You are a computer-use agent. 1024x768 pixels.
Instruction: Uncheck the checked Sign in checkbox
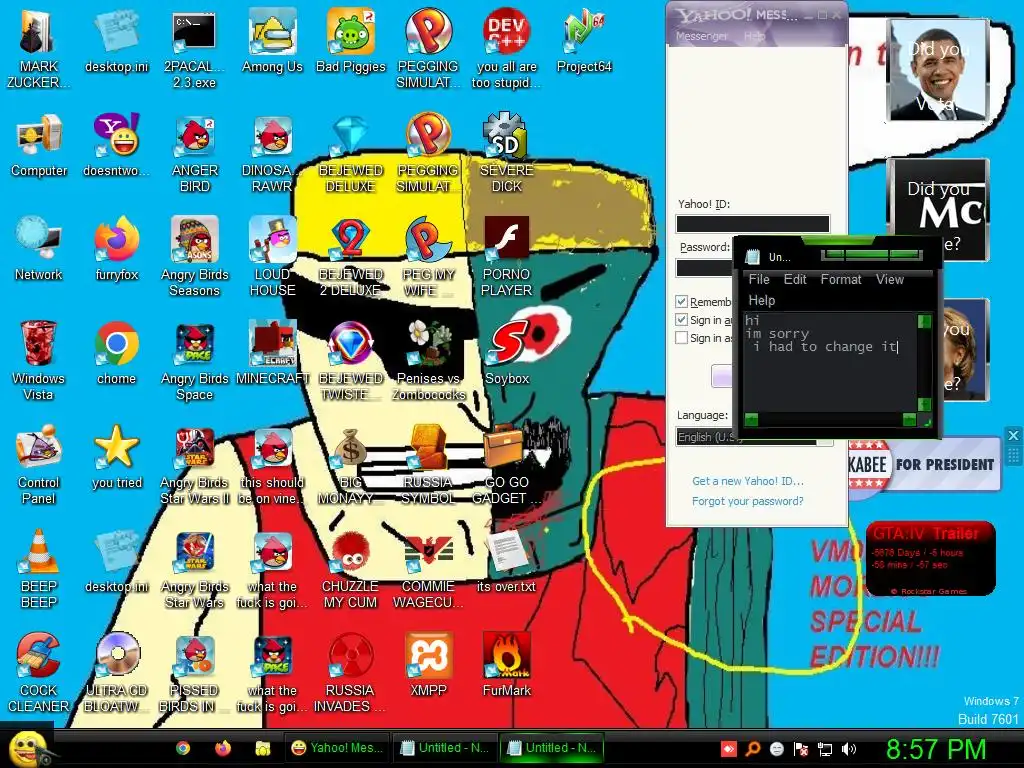pos(681,319)
